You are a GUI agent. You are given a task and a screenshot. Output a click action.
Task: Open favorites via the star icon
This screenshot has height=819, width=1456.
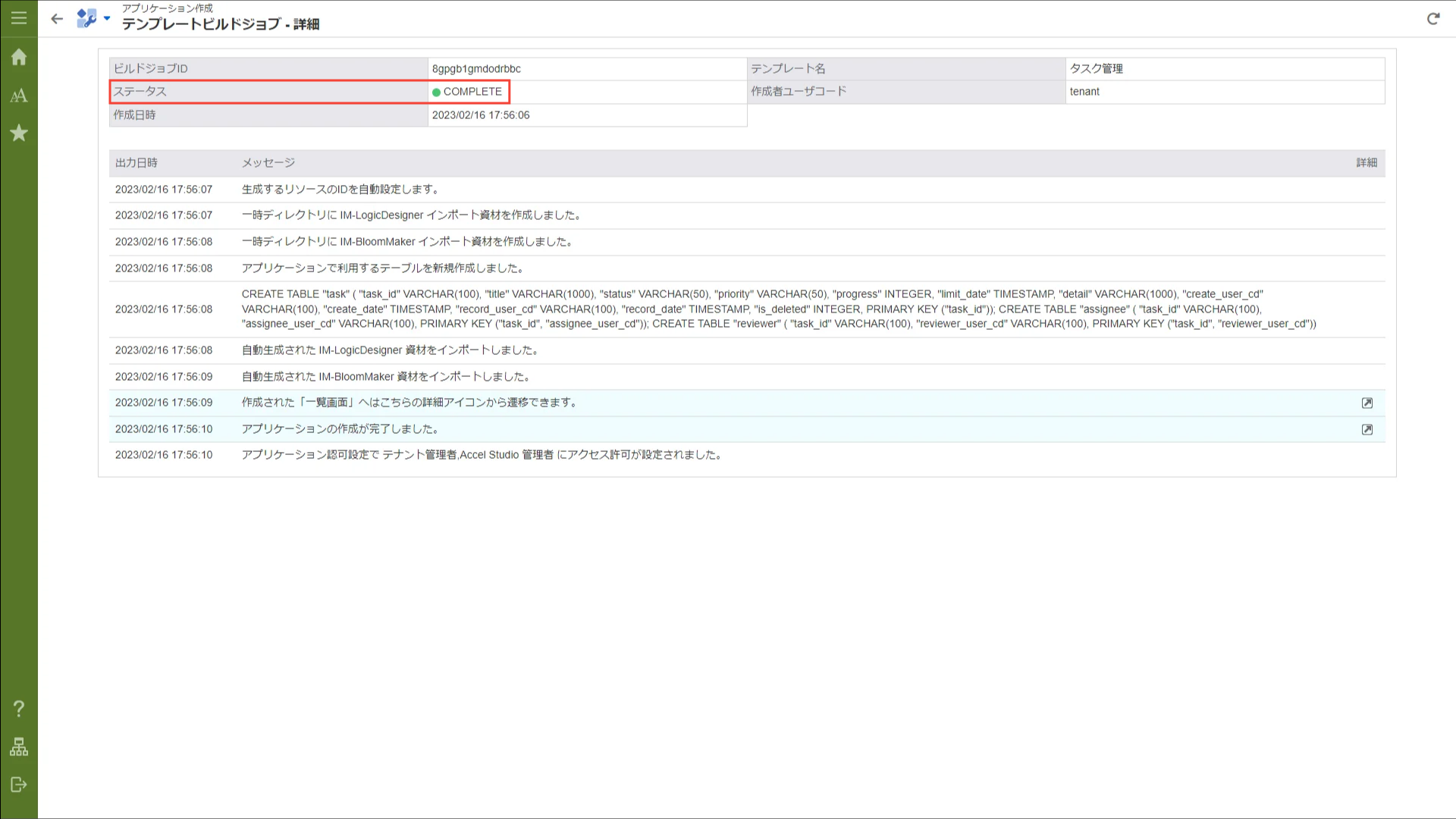point(19,133)
